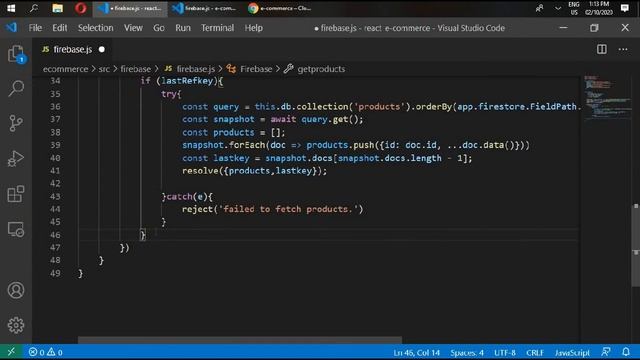This screenshot has height=360, width=640.
Task: Open the Opera browser from the taskbar
Action: [80, 8]
